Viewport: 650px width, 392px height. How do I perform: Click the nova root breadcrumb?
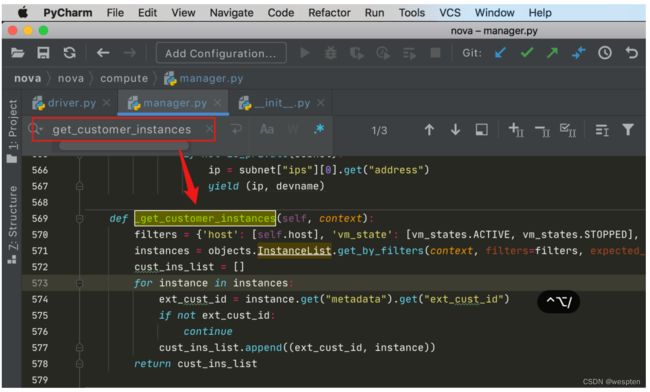click(27, 78)
